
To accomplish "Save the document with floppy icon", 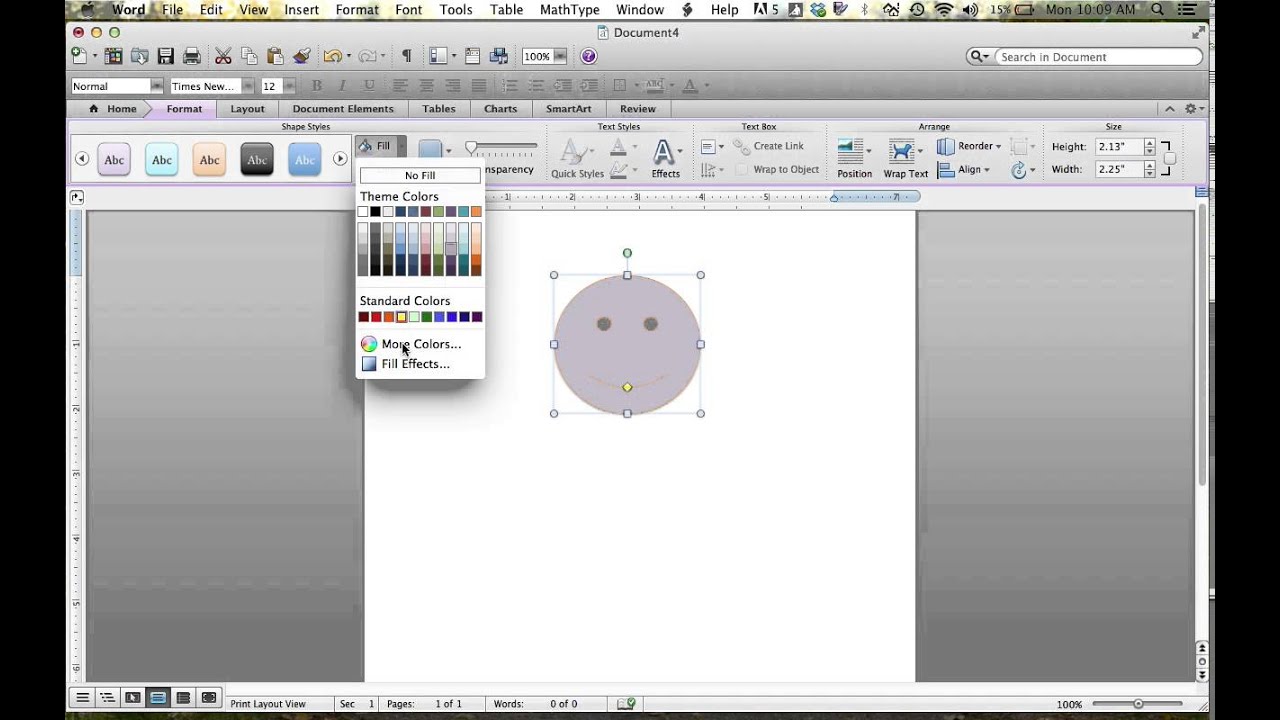I will pos(165,56).
